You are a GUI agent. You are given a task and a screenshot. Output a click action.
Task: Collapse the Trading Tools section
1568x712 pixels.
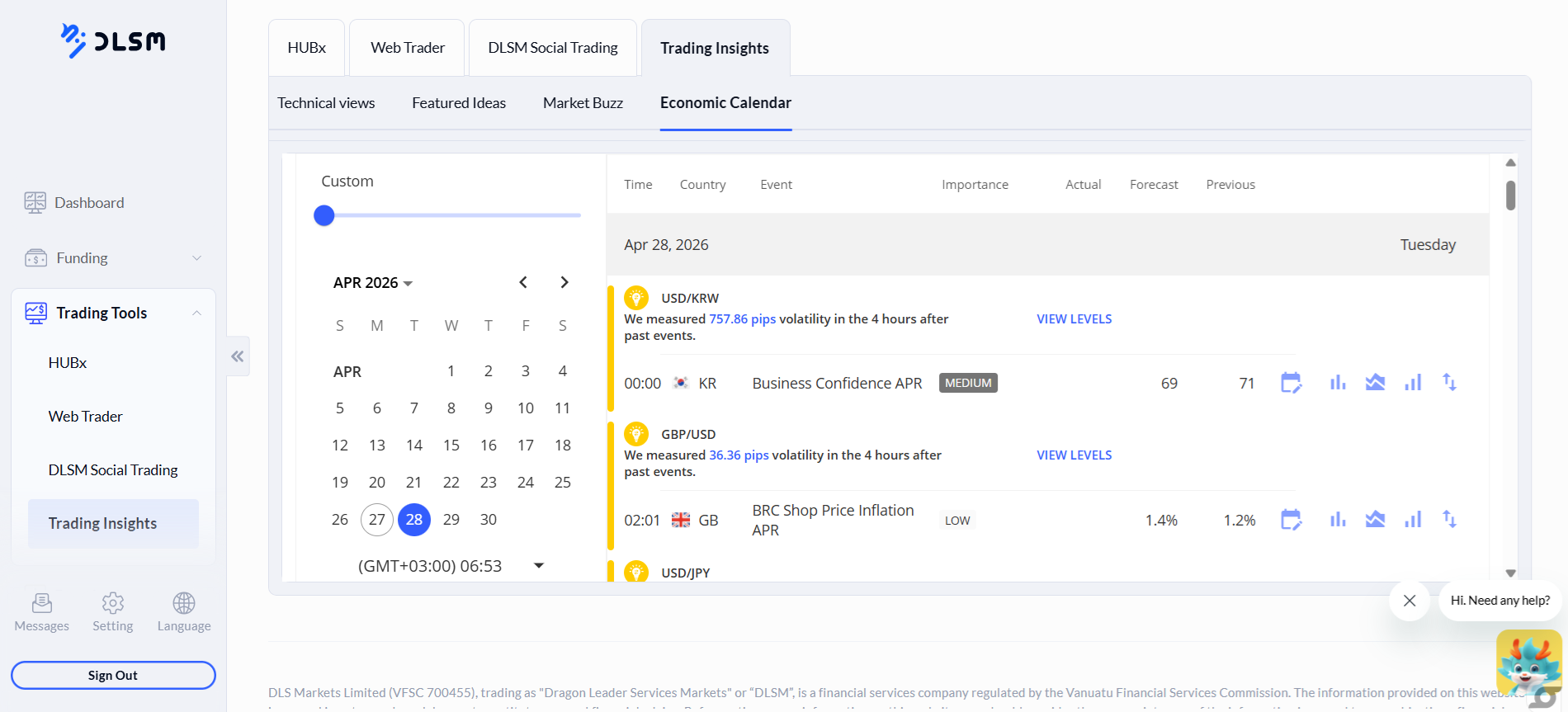(113, 313)
